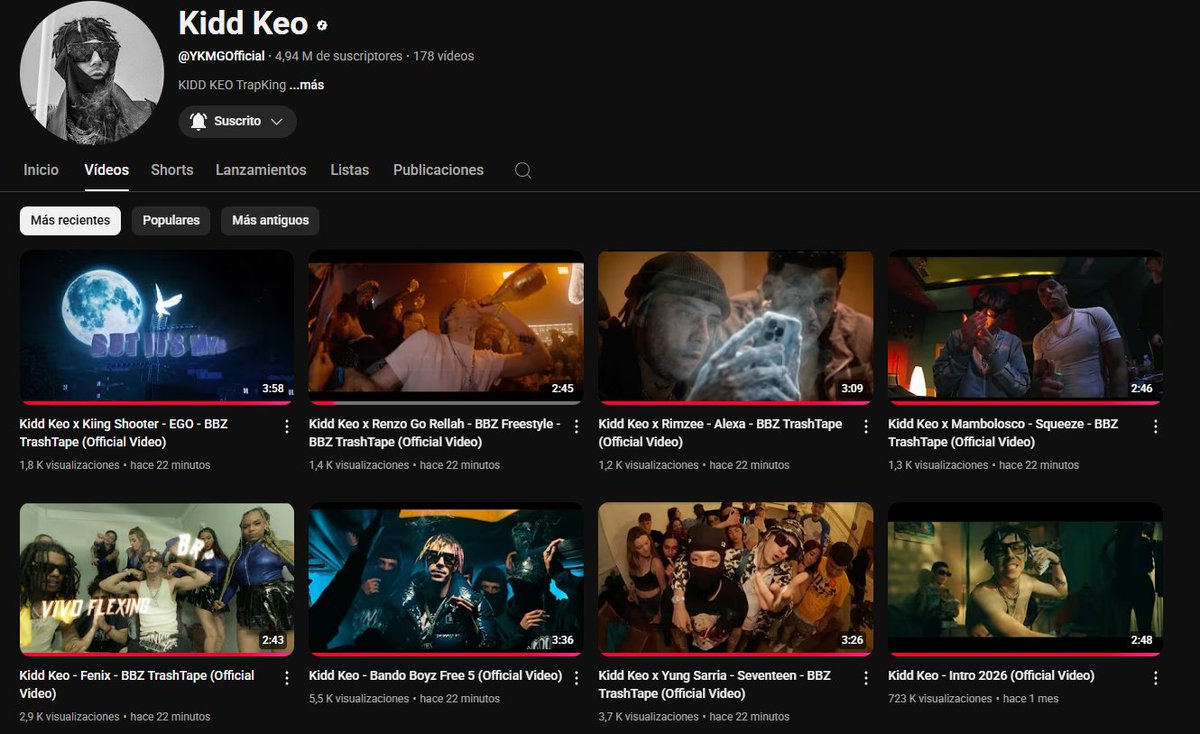
Task: Click title Kidd Keo - Bando Boyz Free 5
Action: pyautogui.click(x=436, y=676)
